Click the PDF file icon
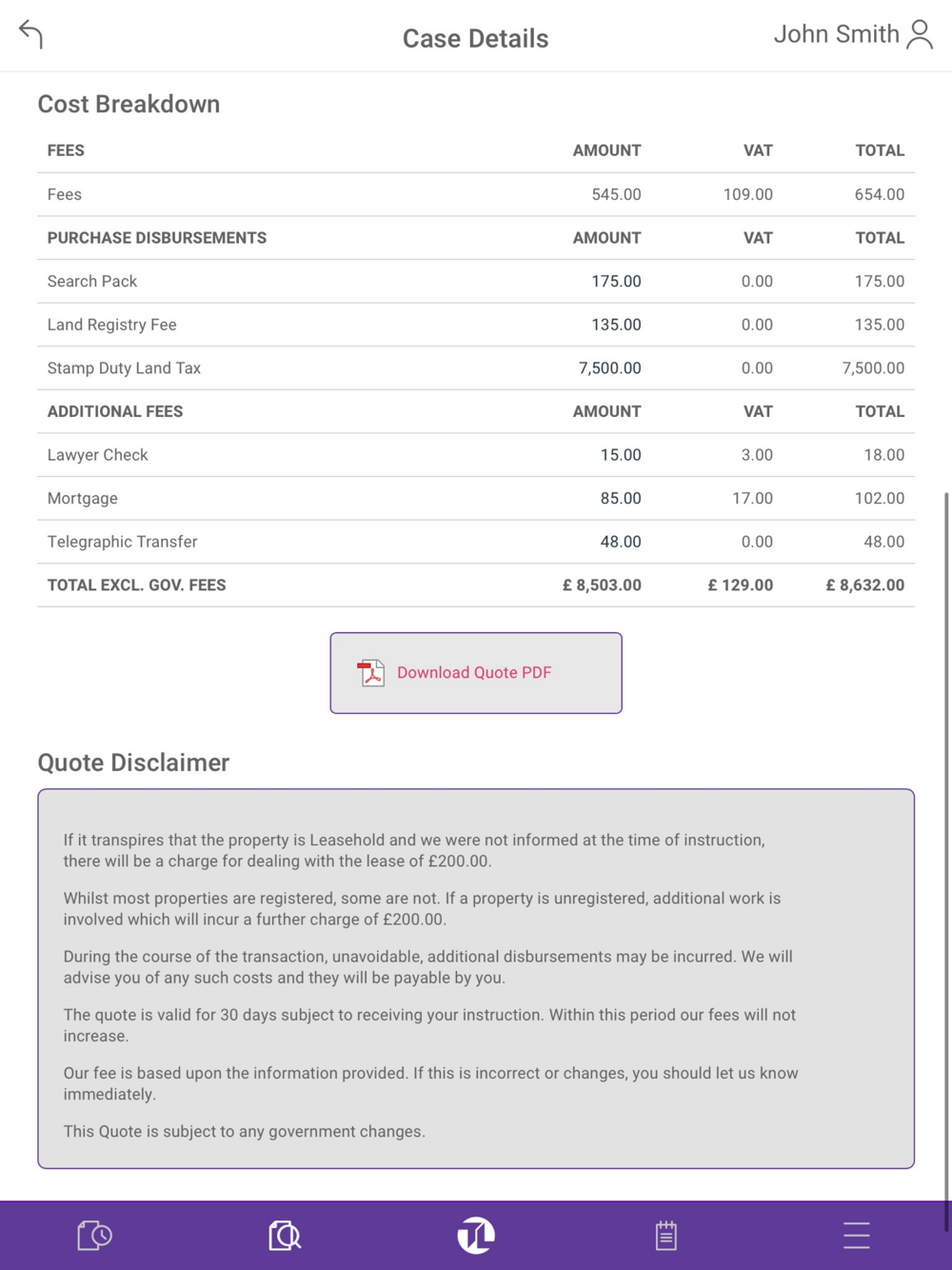The width and height of the screenshot is (952, 1270). click(x=371, y=673)
